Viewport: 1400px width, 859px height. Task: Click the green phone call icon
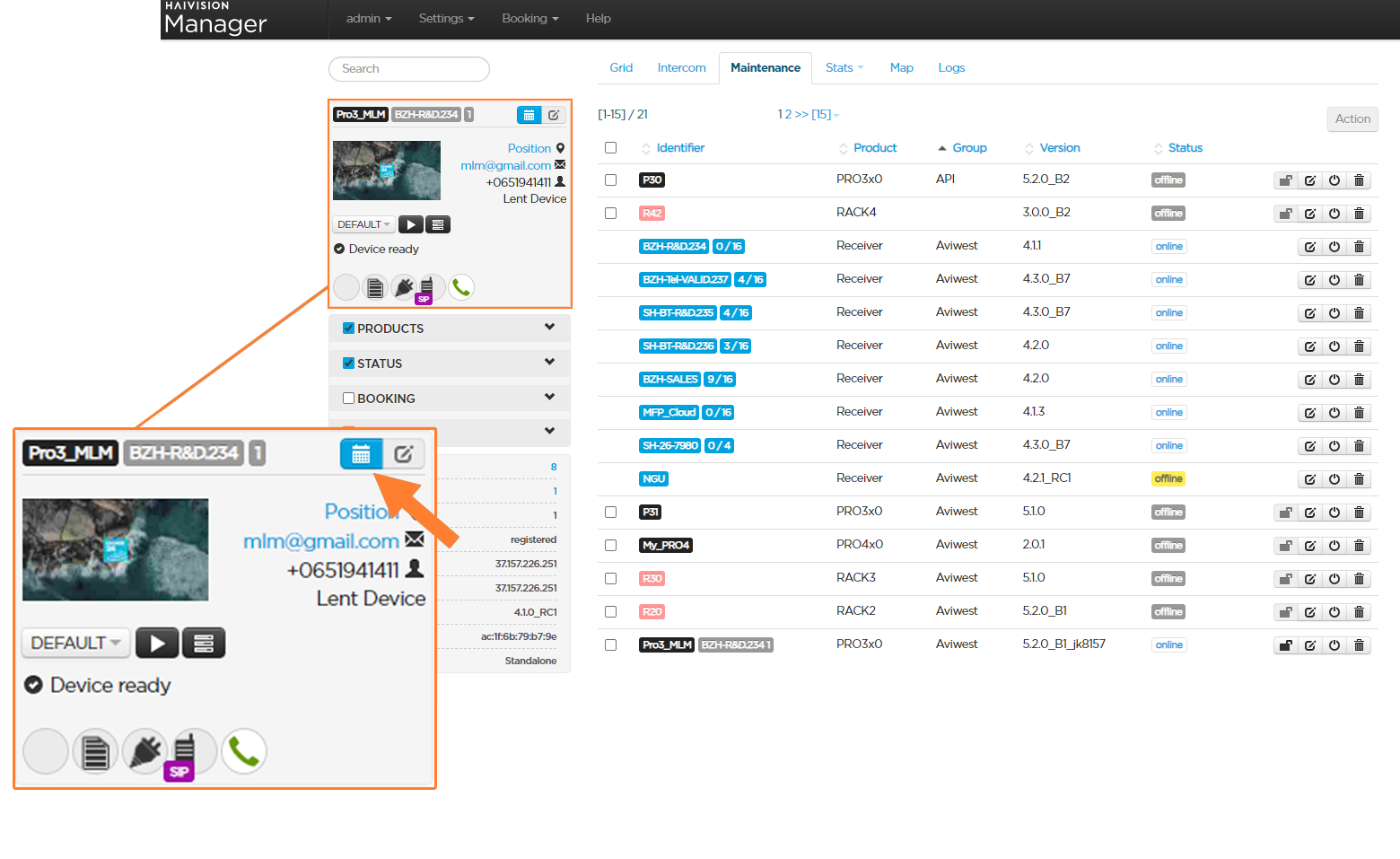[461, 287]
